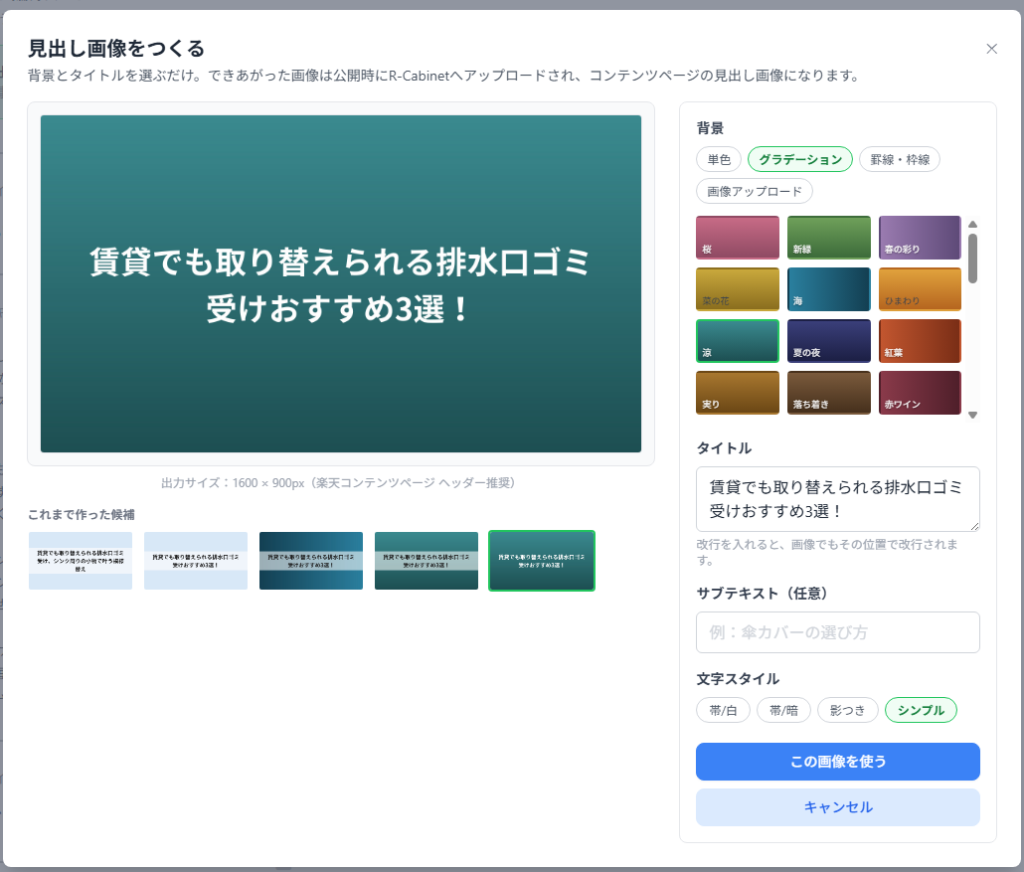Image resolution: width=1024 pixels, height=872 pixels.
Task: Click the swatch list scroll down arrow
Action: 972,415
